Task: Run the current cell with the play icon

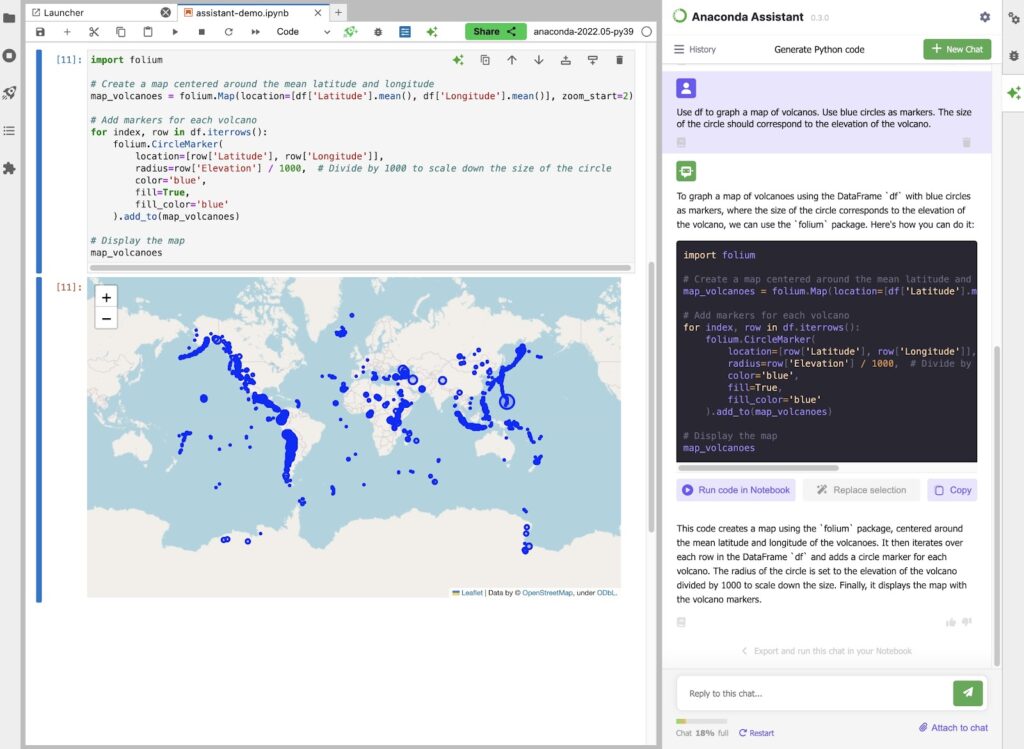Action: pos(175,31)
